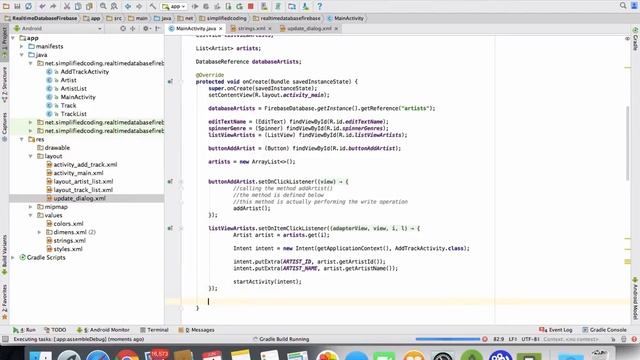The height and width of the screenshot is (360, 640).
Task: Expand the mipmap folder
Action: pyautogui.click(x=31, y=207)
